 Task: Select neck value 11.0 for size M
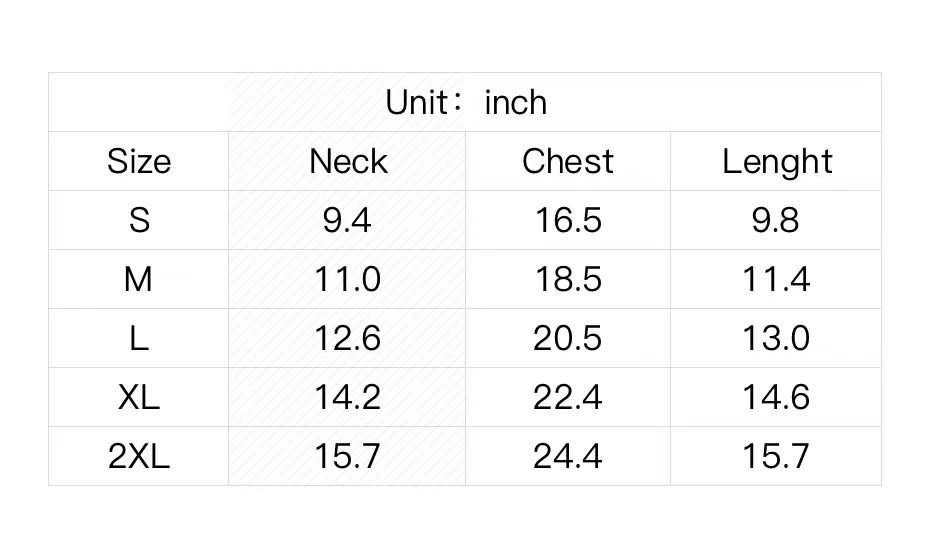tap(347, 279)
